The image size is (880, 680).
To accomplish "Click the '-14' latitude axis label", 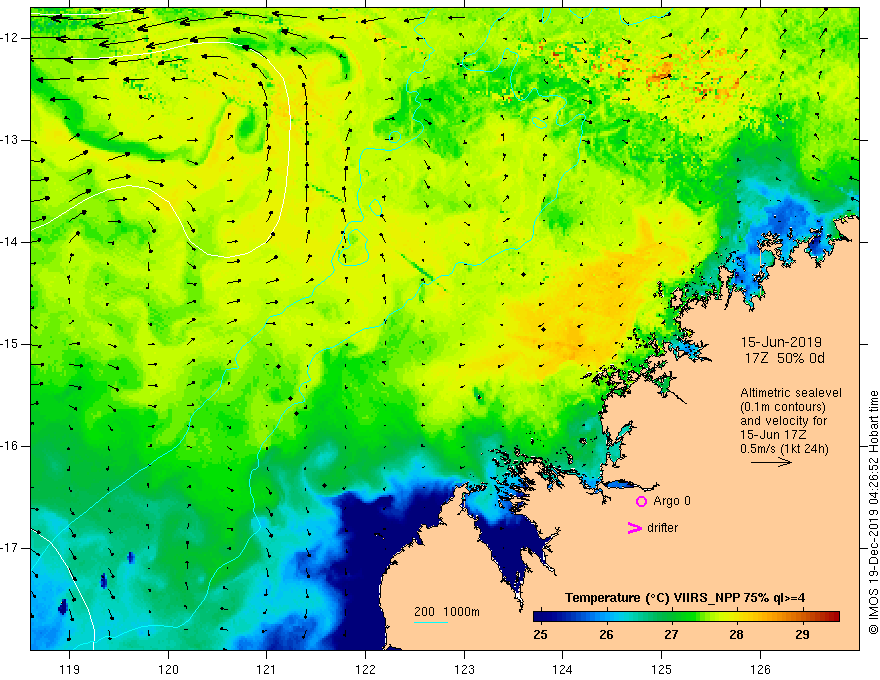I will coord(11,242).
